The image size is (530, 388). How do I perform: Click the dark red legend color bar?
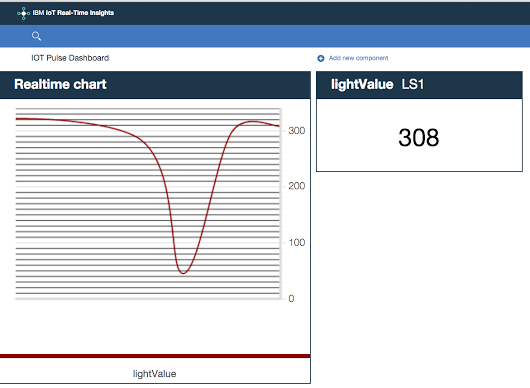point(155,356)
